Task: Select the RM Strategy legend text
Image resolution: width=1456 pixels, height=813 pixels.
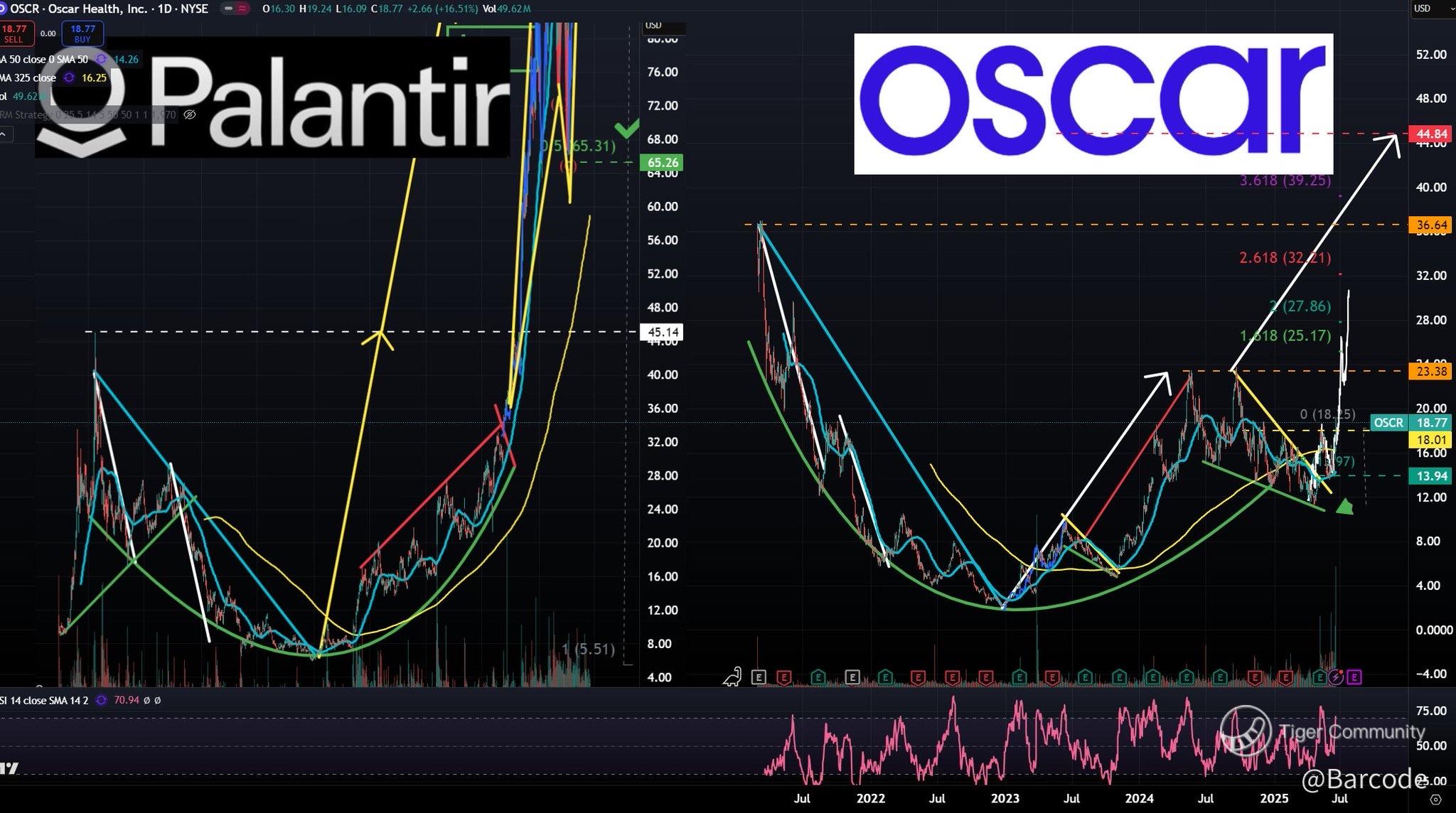Action: coord(88,114)
